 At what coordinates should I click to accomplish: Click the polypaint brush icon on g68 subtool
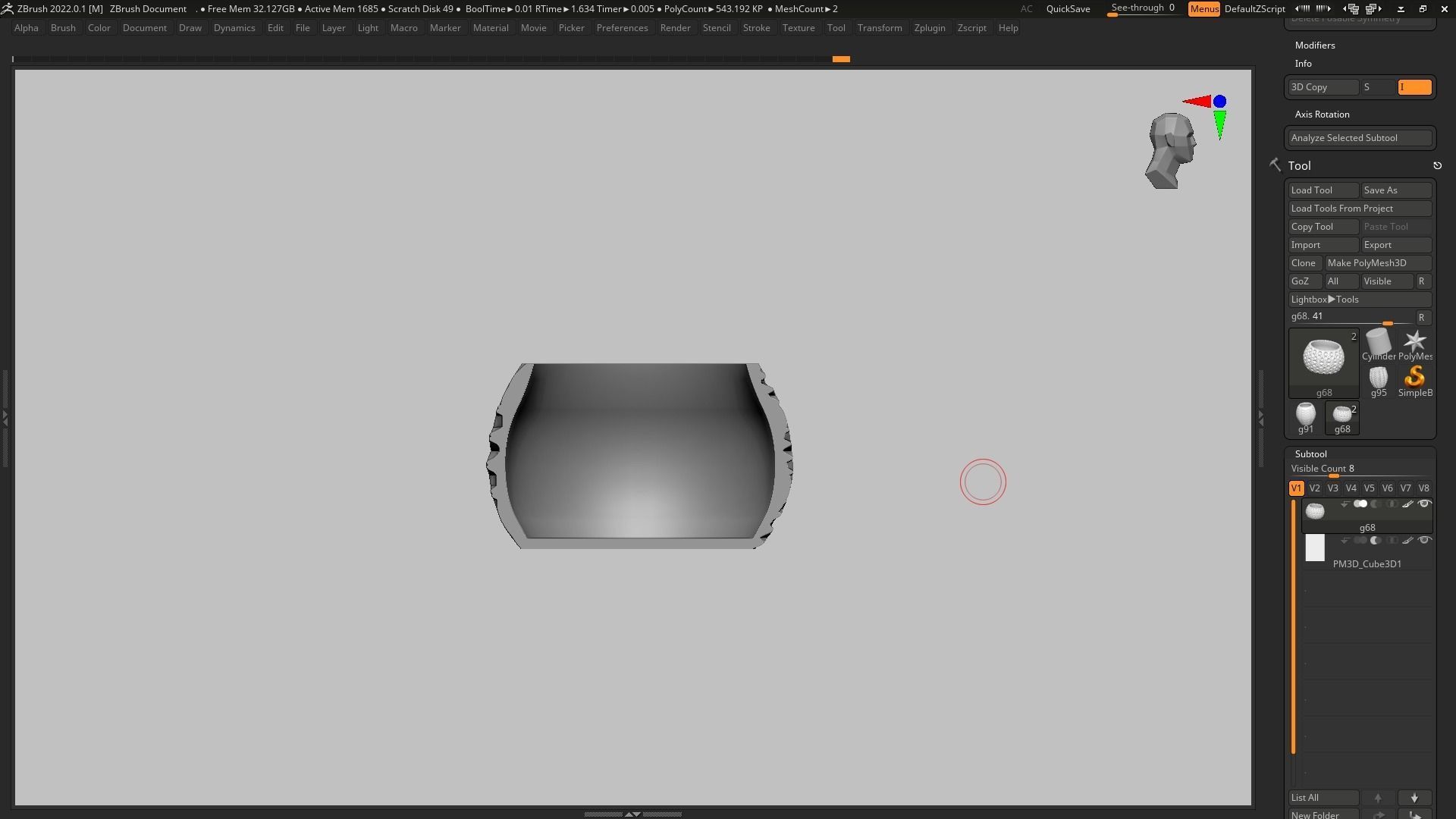pyautogui.click(x=1407, y=504)
